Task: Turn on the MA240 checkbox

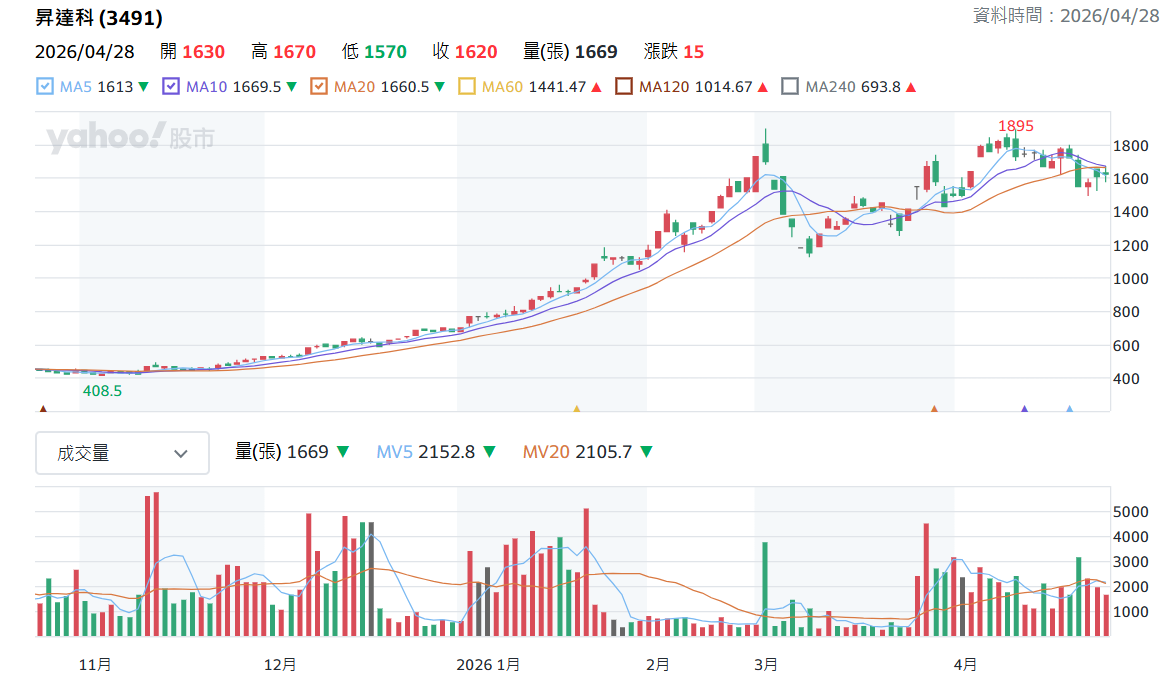Action: pyautogui.click(x=790, y=87)
